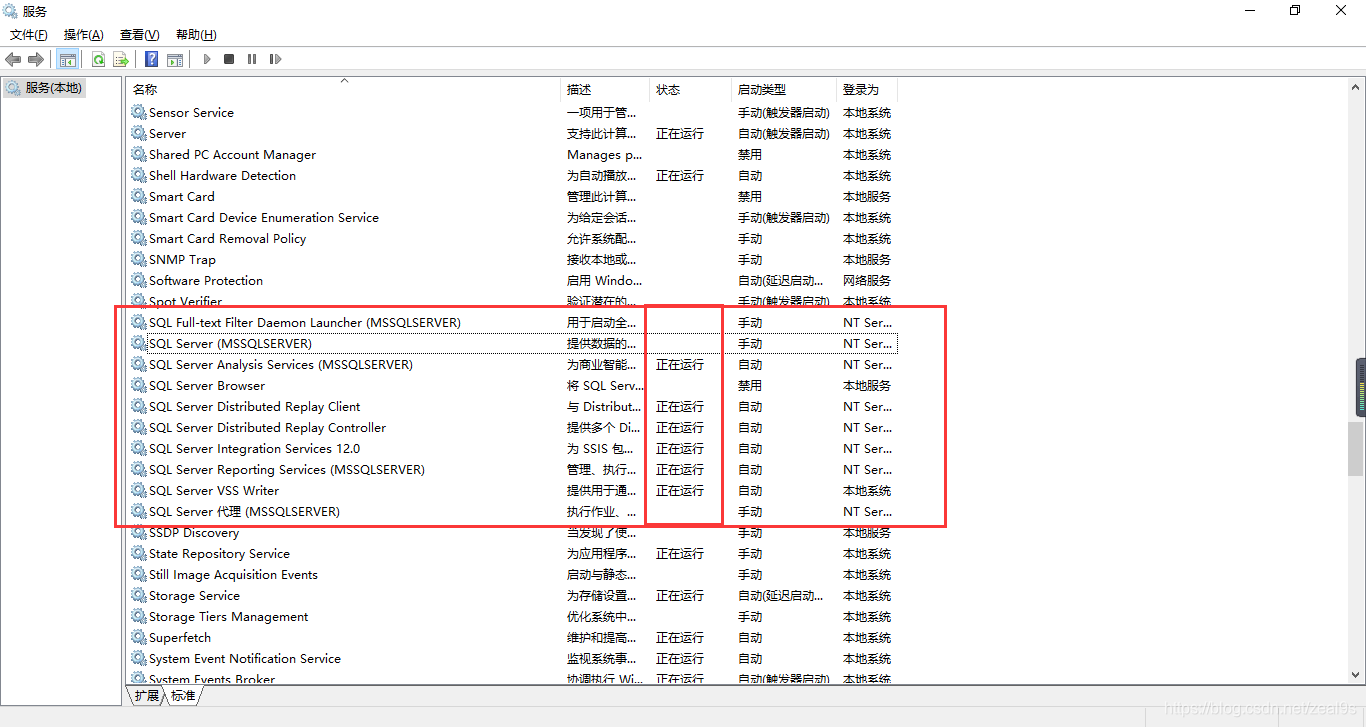
Task: Open the 文件(F) menu
Action: (29, 35)
